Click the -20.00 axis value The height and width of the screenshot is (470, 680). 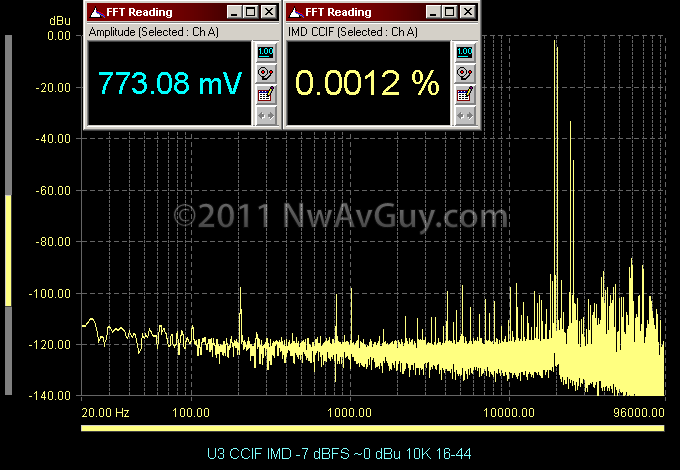[53, 88]
